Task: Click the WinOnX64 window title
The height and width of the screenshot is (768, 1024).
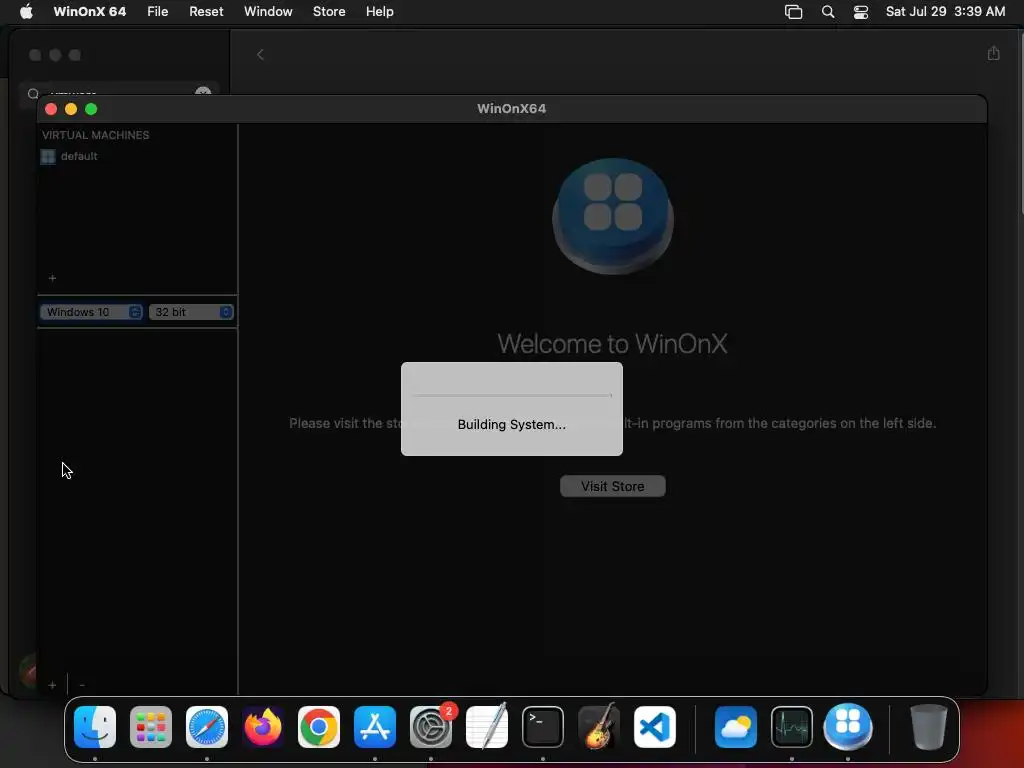Action: [511, 108]
